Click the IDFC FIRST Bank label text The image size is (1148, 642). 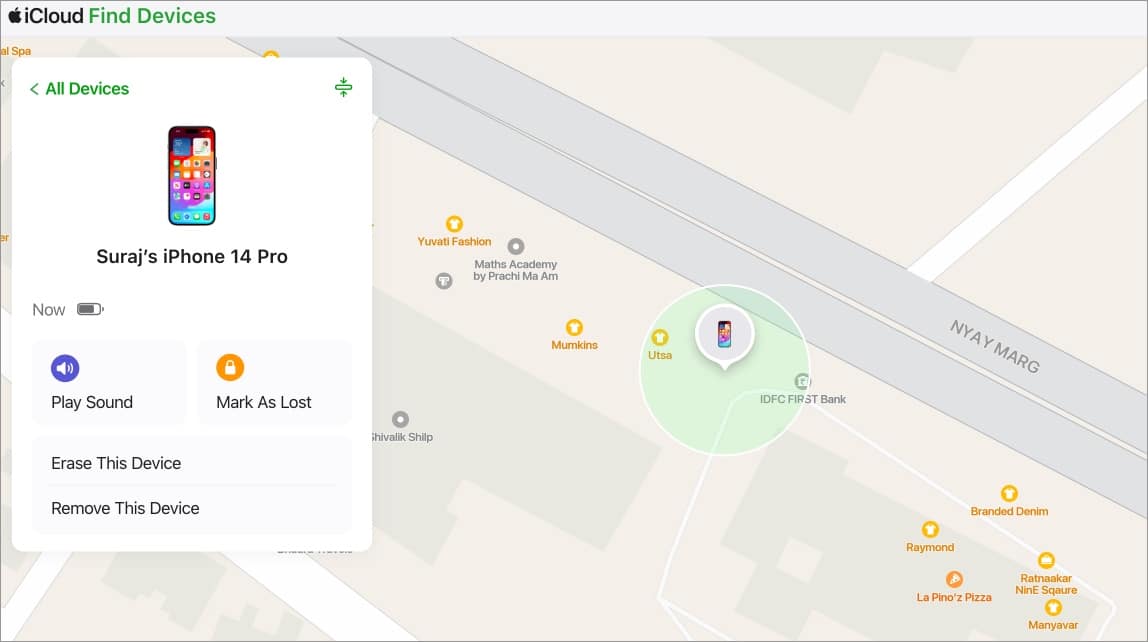click(x=802, y=399)
